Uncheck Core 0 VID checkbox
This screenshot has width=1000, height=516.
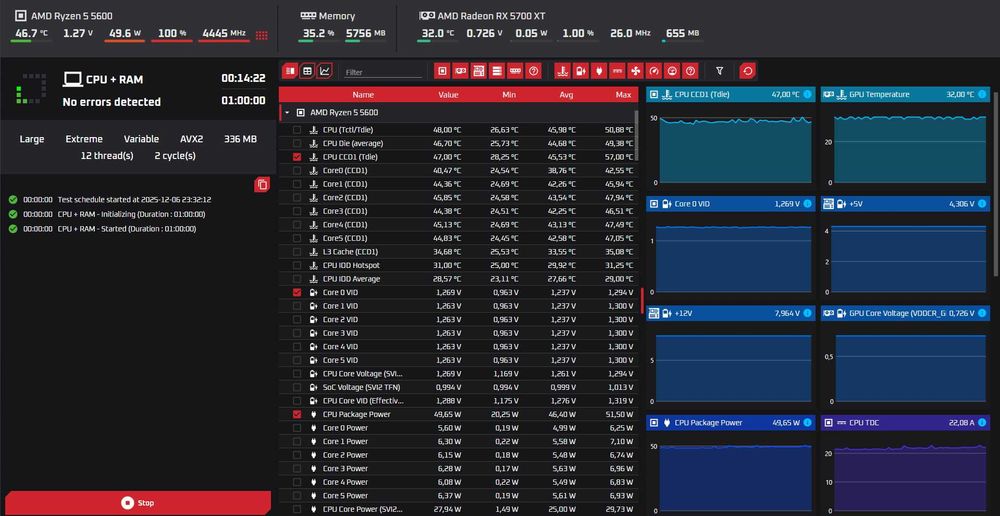pyautogui.click(x=297, y=292)
